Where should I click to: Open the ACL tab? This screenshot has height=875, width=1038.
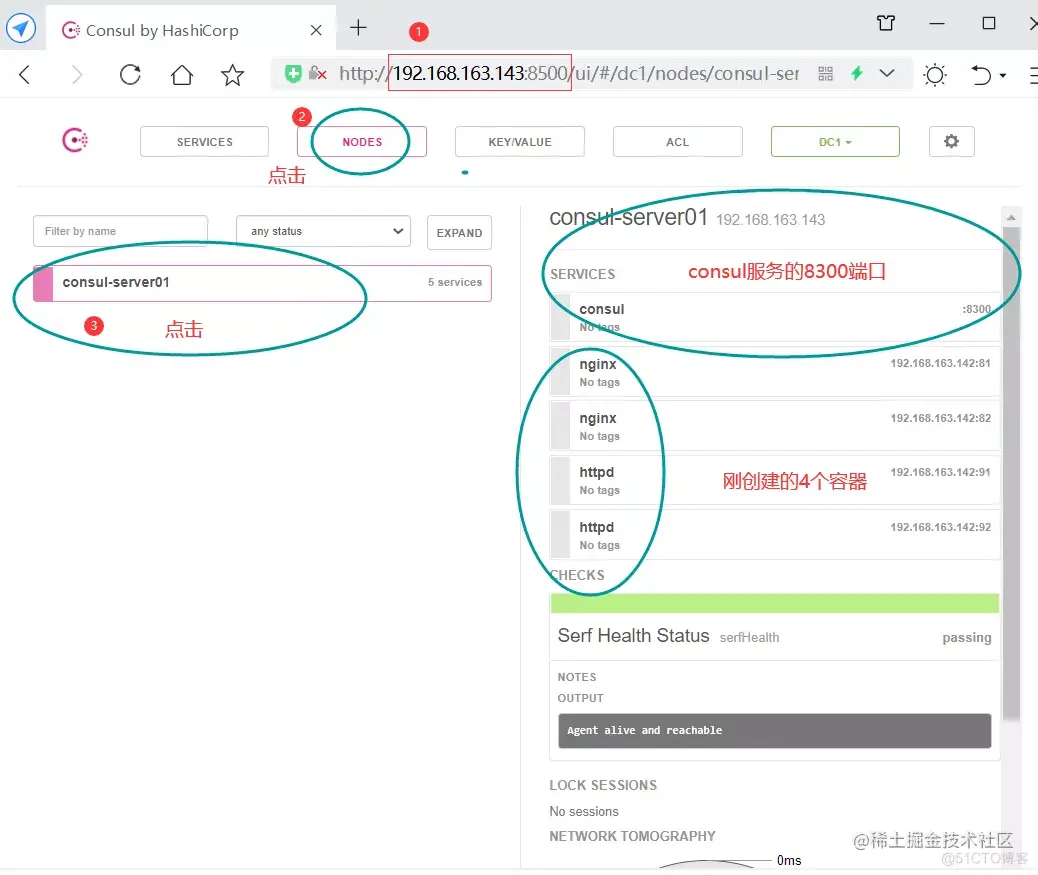677,142
